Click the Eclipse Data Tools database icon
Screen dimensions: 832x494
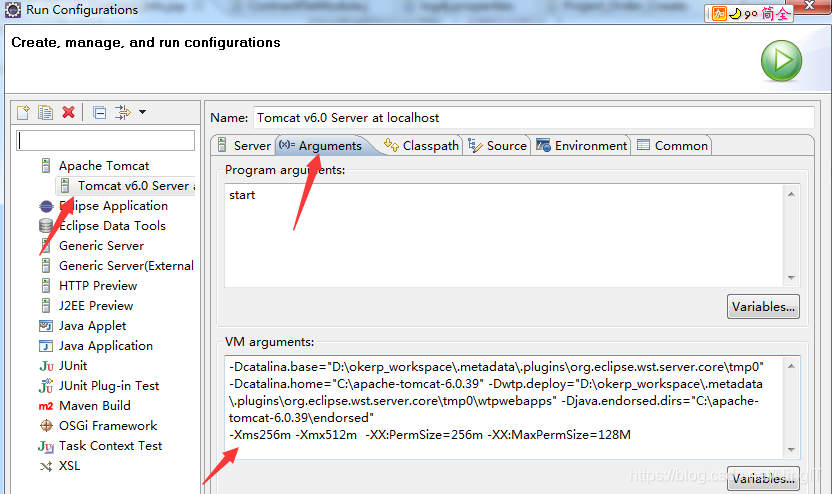coord(46,226)
